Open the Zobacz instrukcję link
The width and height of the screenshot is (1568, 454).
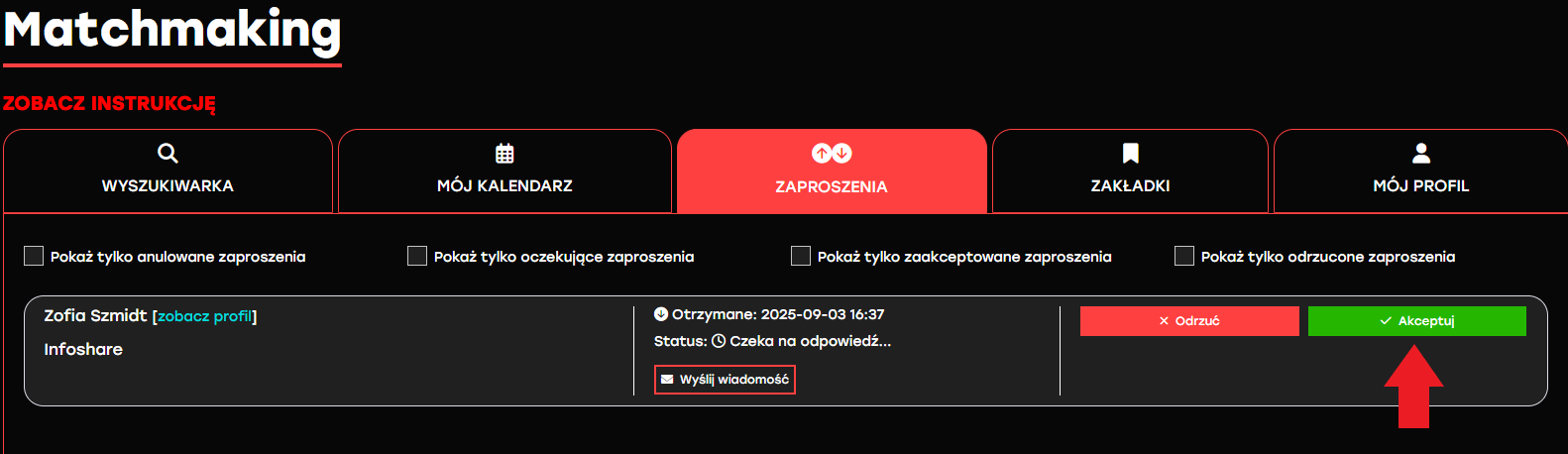(x=109, y=103)
